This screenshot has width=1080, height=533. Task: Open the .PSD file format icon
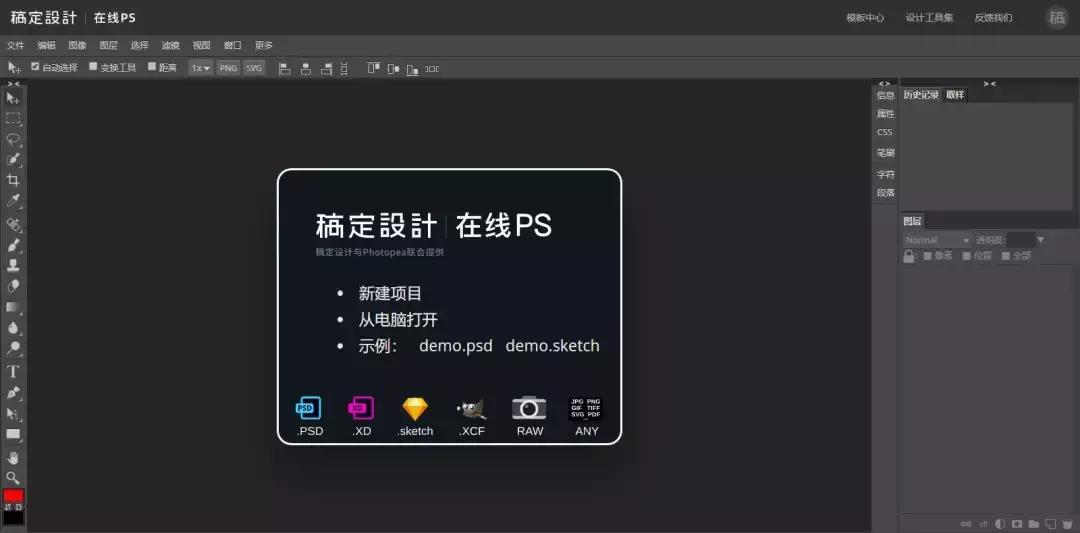click(x=309, y=408)
